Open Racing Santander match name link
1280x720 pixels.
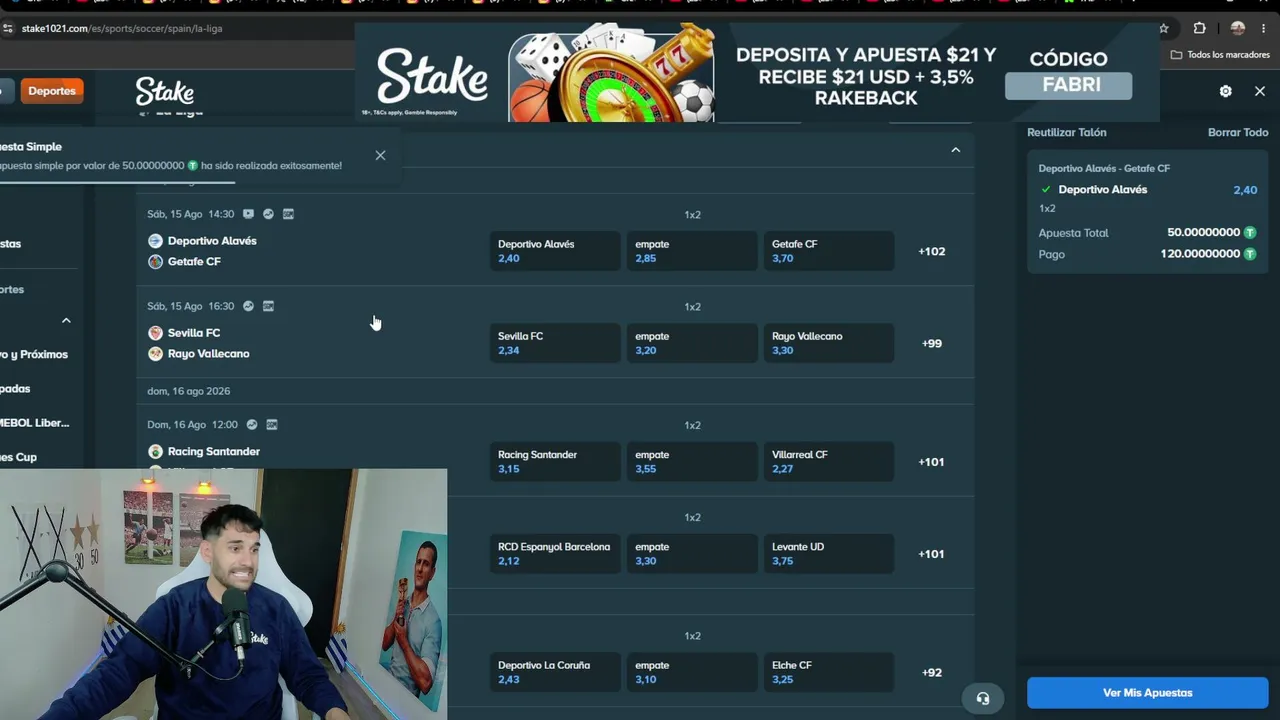click(x=214, y=451)
